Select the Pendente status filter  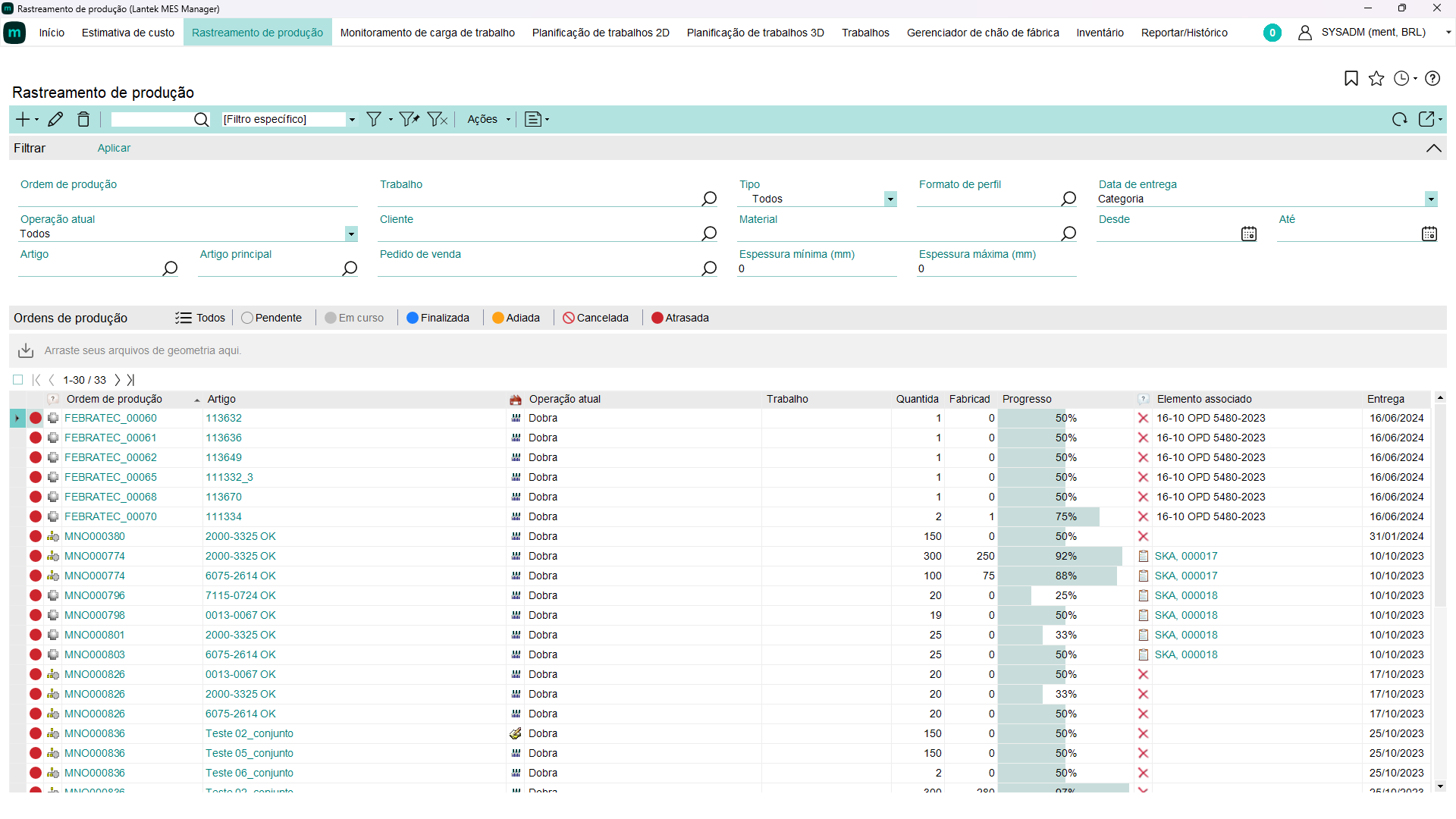click(271, 318)
